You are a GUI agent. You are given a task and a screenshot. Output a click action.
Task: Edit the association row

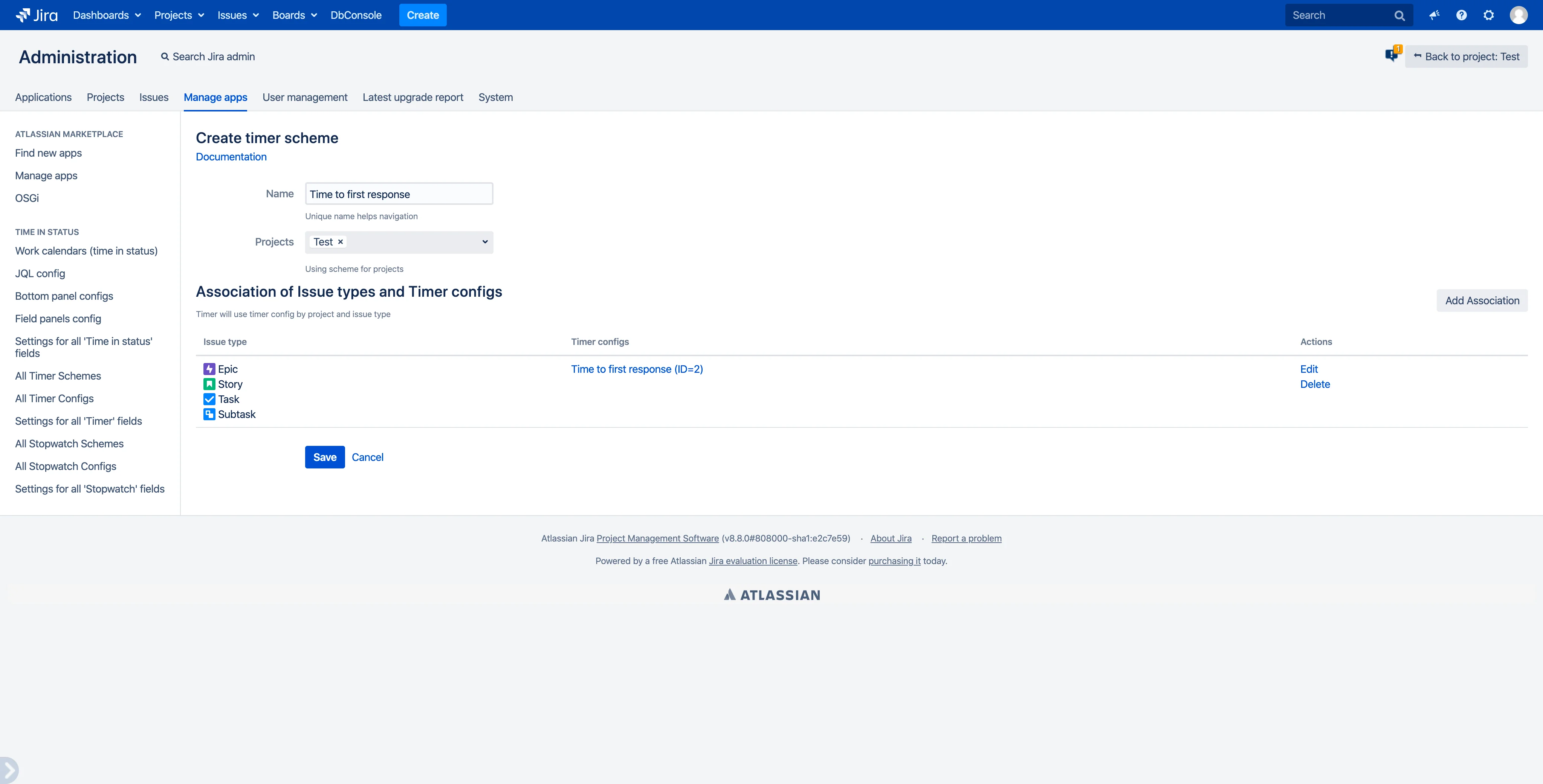point(1309,369)
